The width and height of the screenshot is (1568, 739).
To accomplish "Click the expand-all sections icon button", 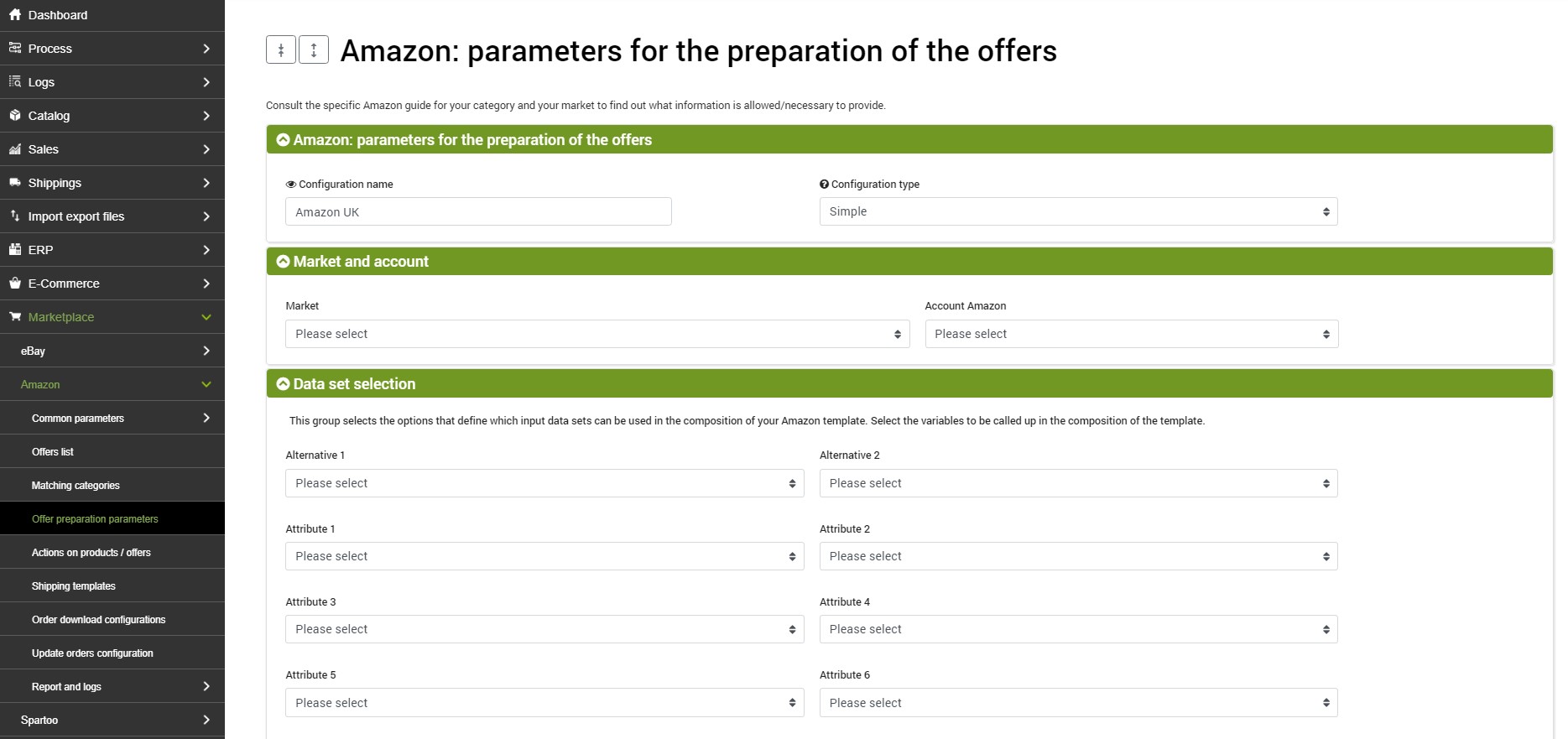I will pos(314,50).
